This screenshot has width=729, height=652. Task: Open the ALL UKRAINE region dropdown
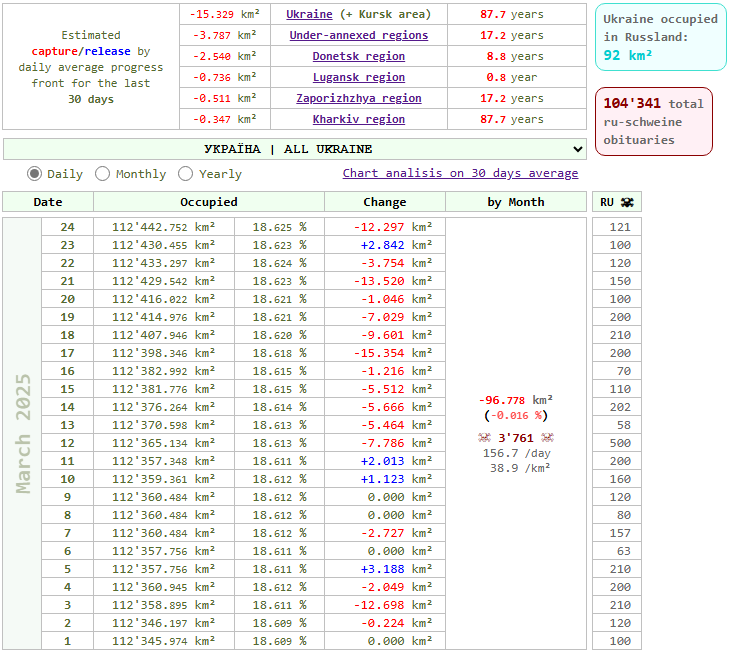(295, 149)
